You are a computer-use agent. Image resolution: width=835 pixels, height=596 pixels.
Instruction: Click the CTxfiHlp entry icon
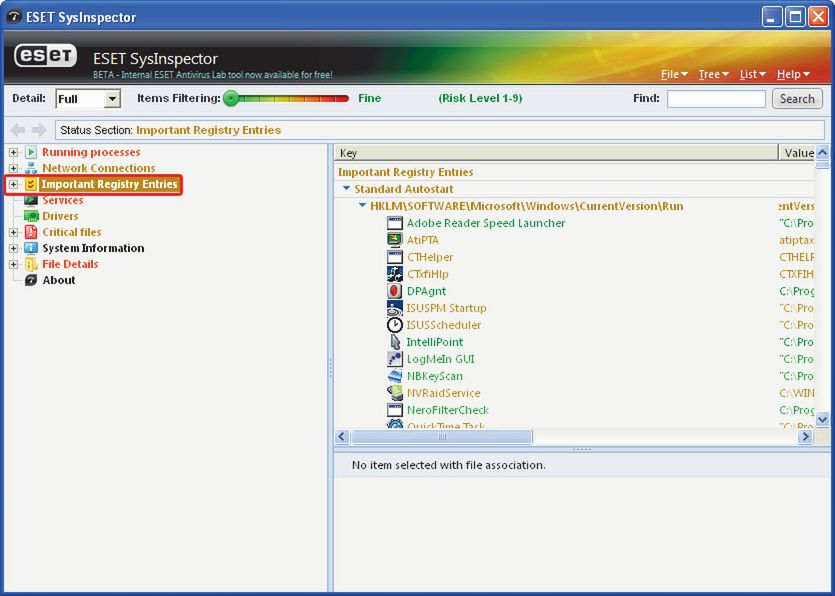pos(395,274)
